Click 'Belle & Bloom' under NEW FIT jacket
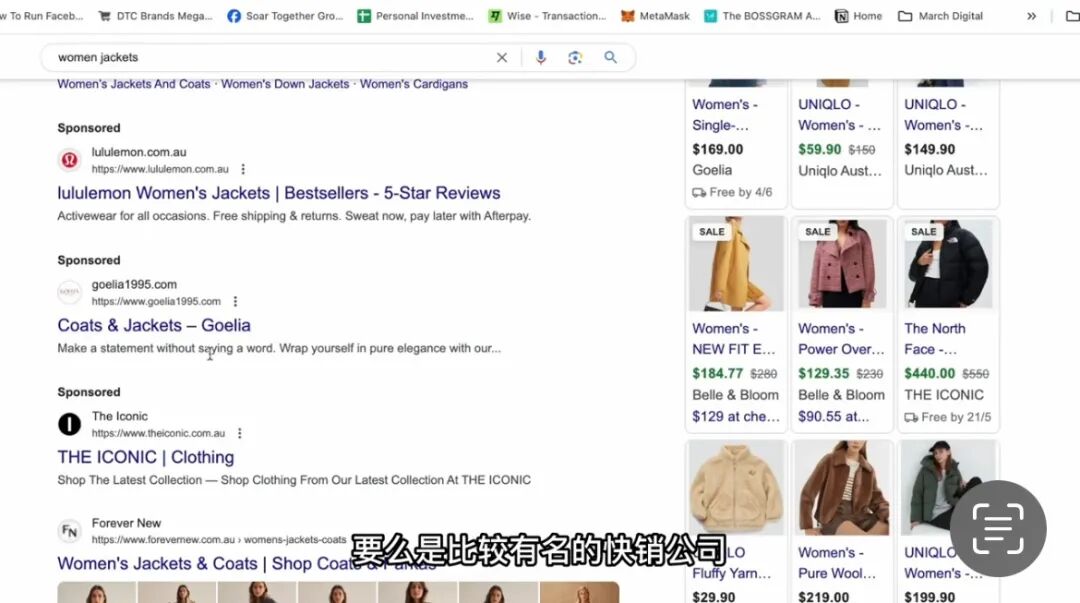Image resolution: width=1080 pixels, height=603 pixels. (736, 395)
